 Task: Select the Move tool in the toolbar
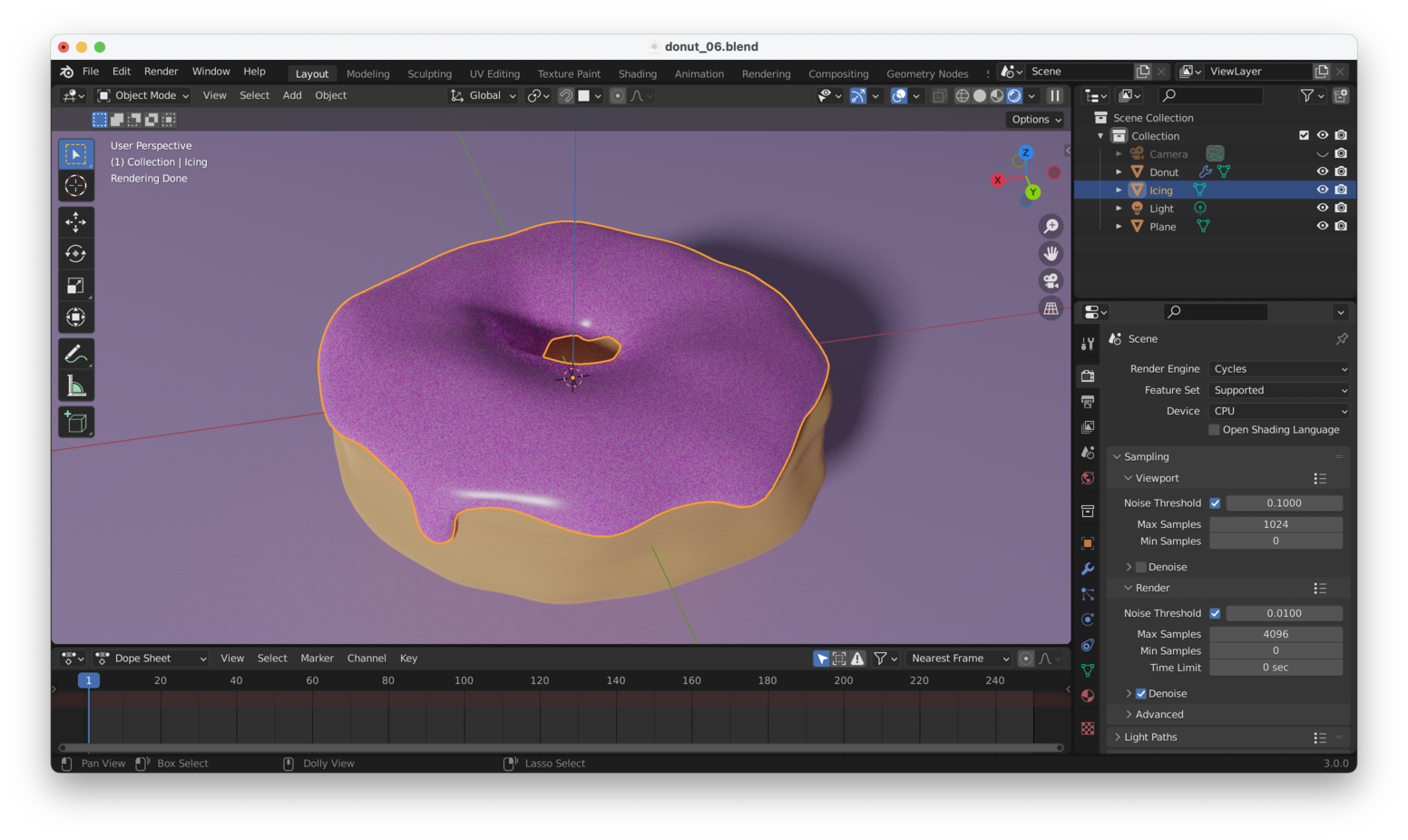tap(75, 221)
